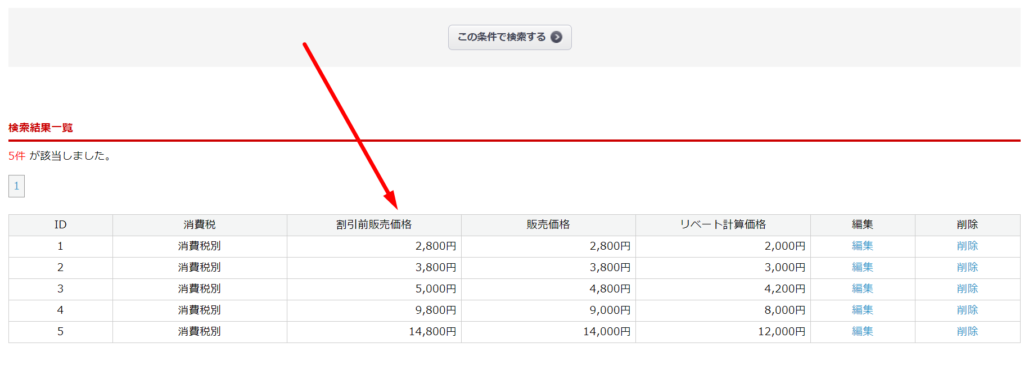The width and height of the screenshot is (1024, 365).
Task: Click the 削除 link for ID 3
Action: (967, 289)
